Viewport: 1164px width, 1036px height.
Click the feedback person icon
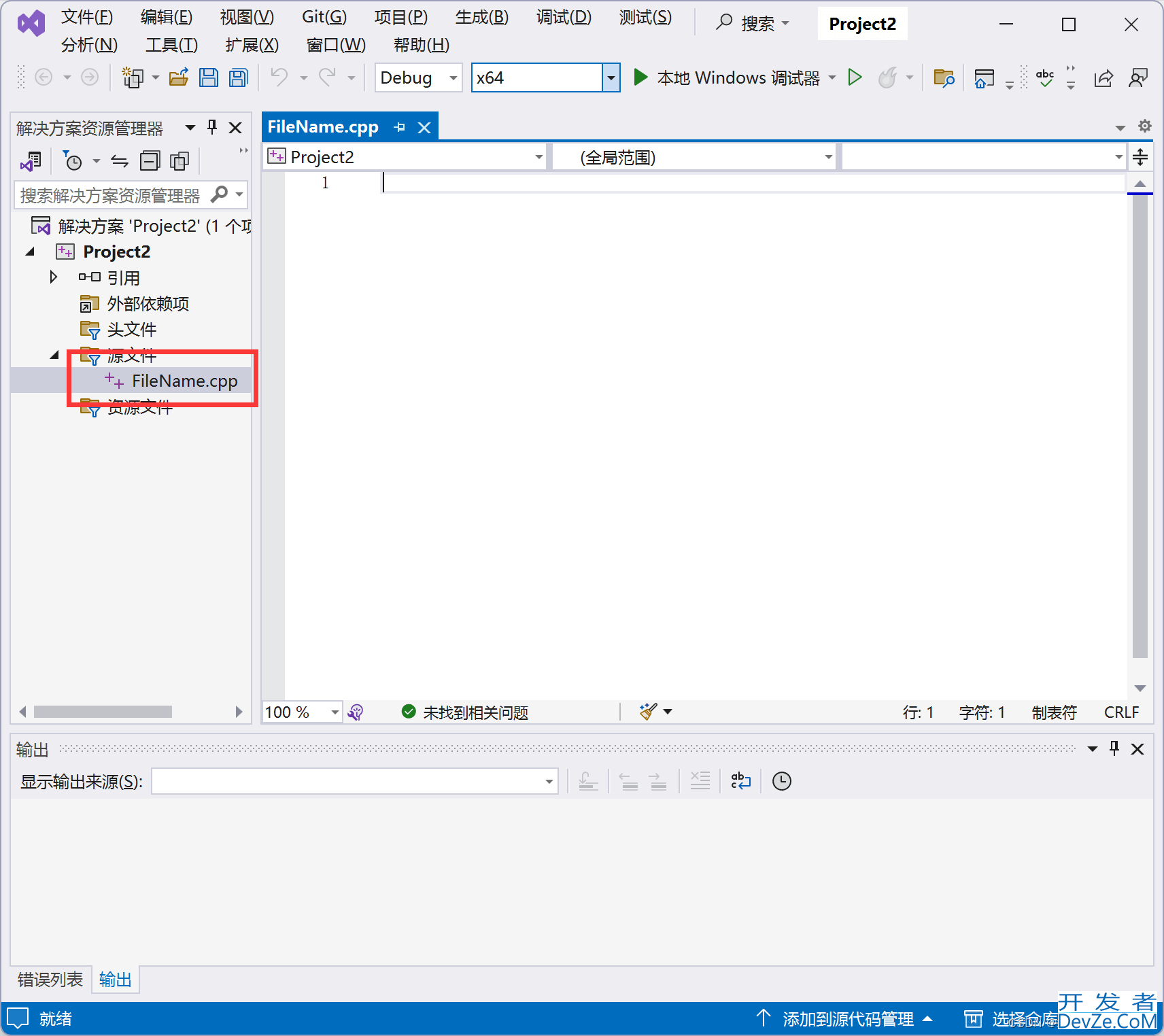click(x=1138, y=77)
